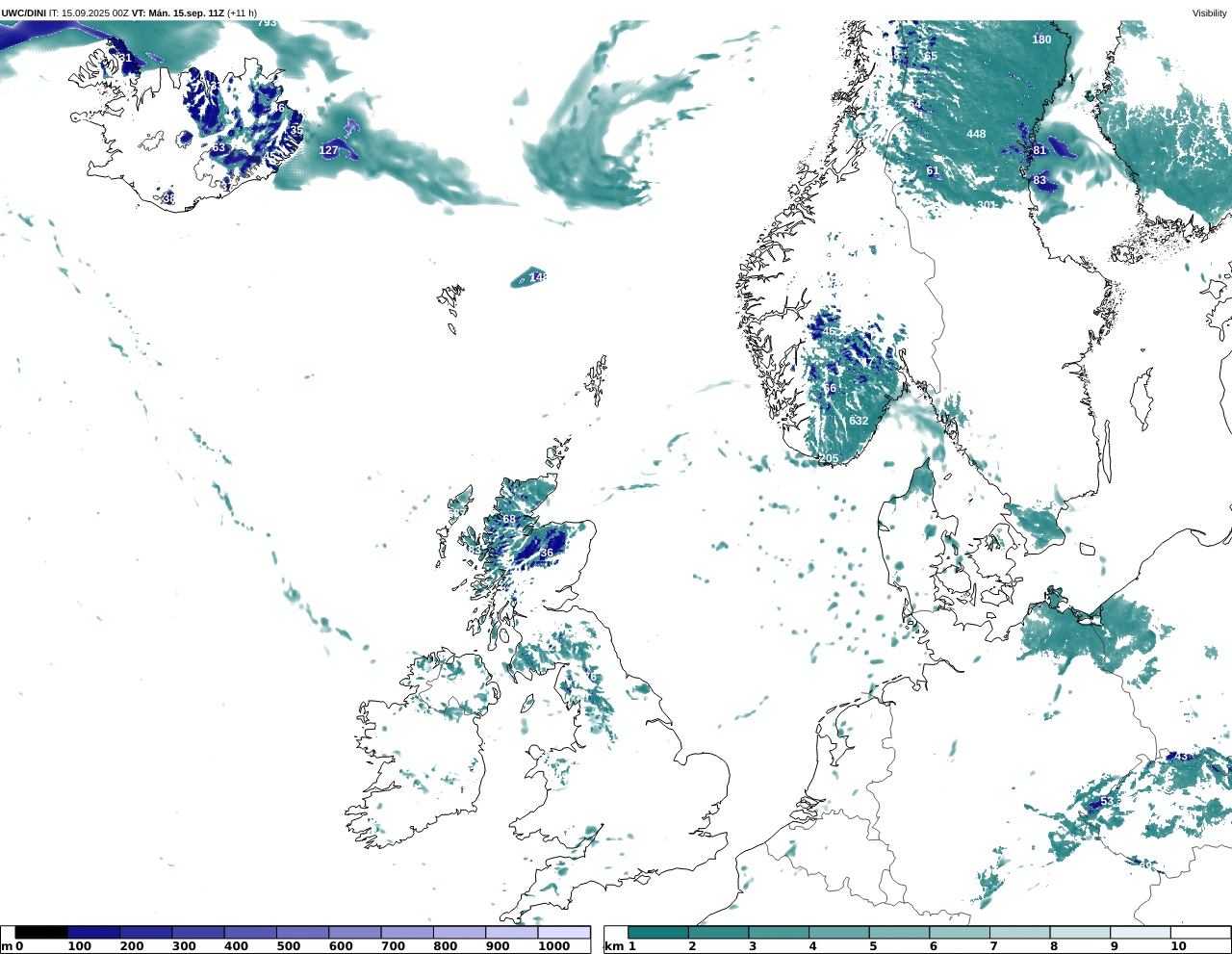Click the '68' value in the Scottish Highlands
This screenshot has width=1232, height=954.
[509, 520]
